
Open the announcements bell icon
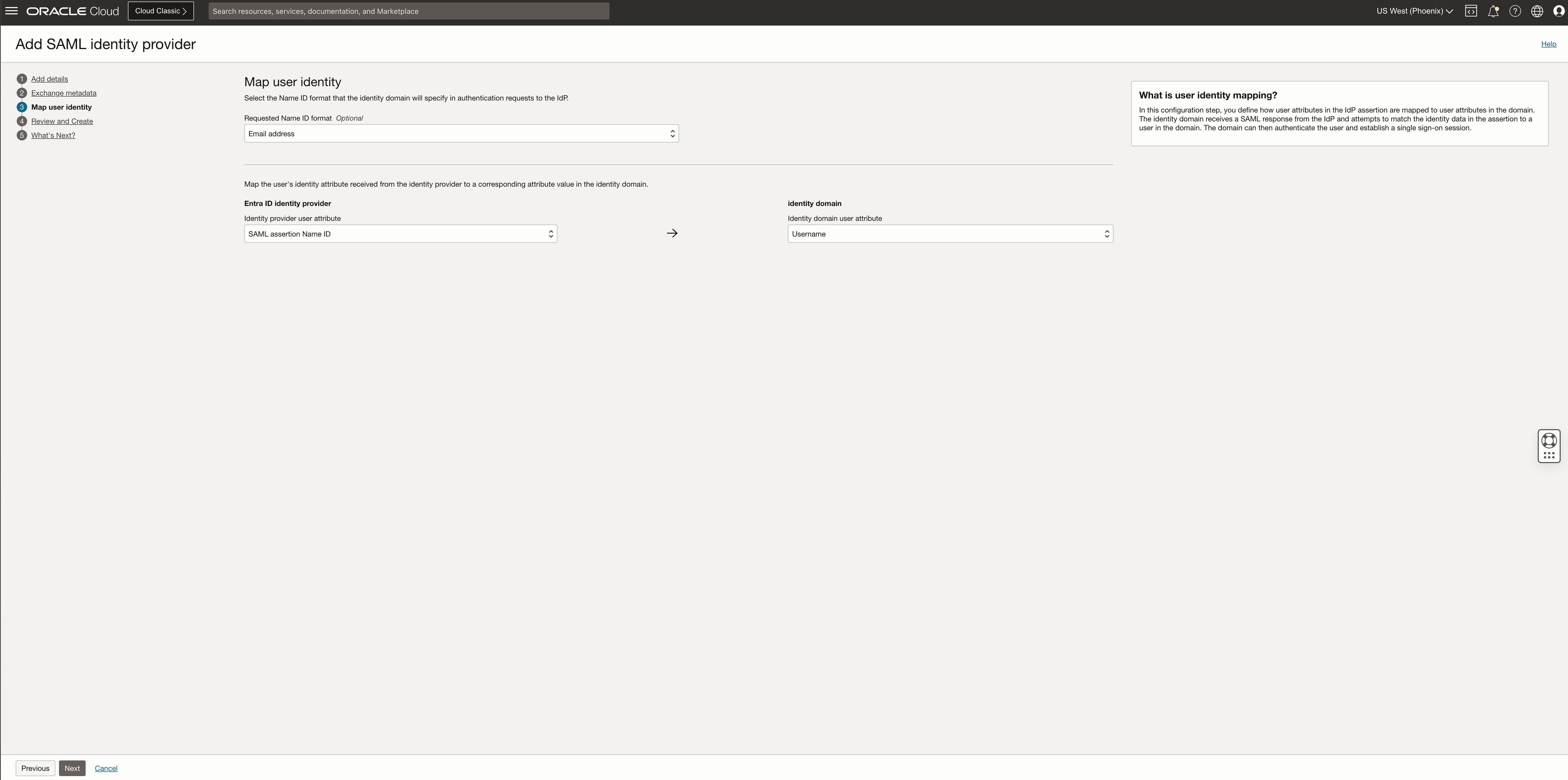[1493, 11]
